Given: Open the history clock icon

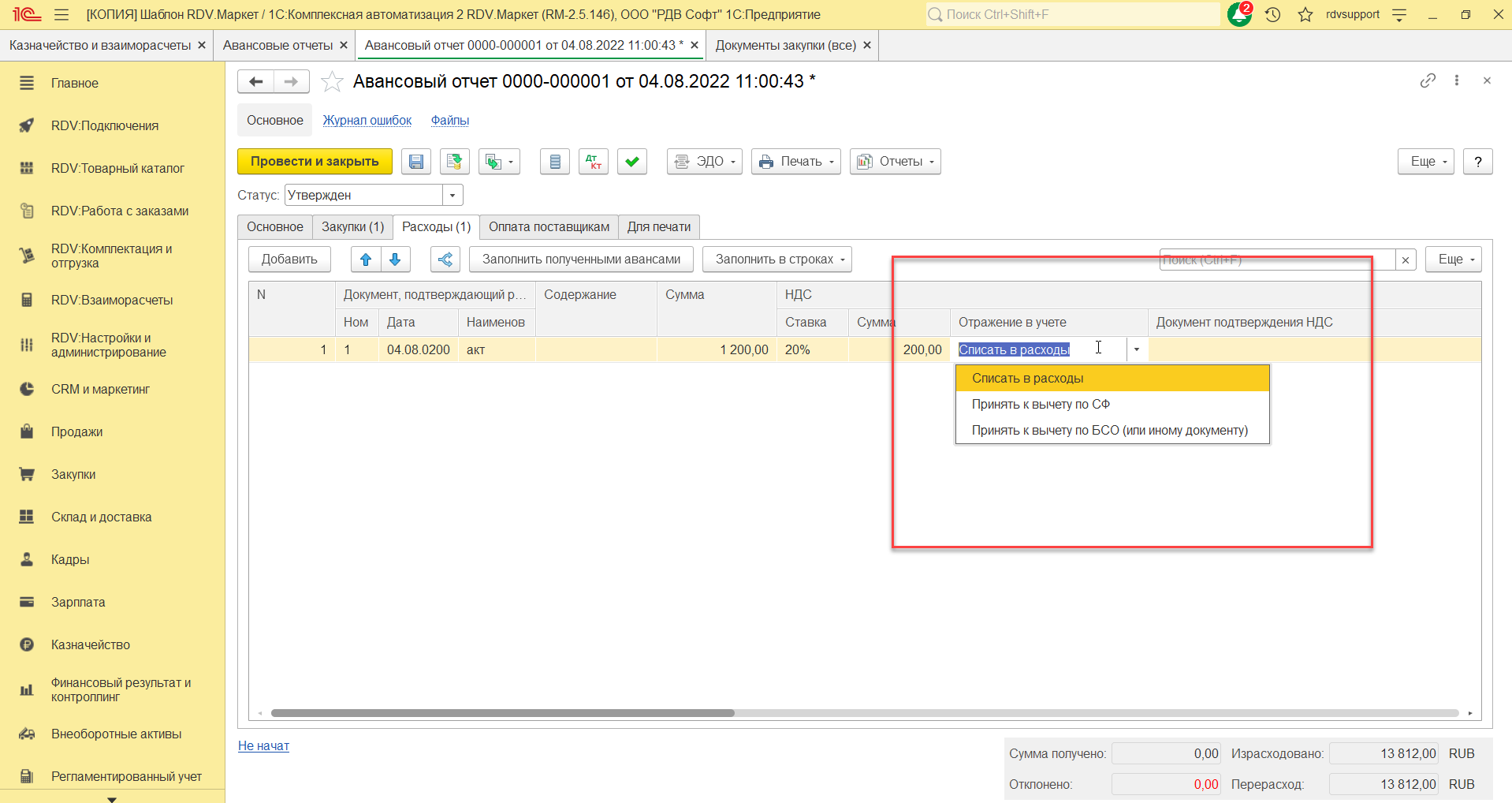Looking at the screenshot, I should [x=1272, y=14].
